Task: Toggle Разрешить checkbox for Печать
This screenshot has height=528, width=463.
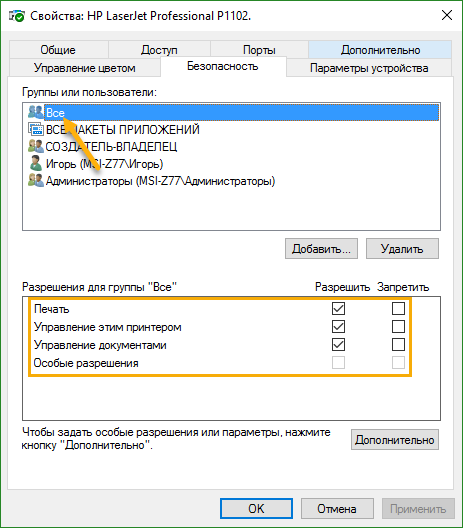Action: tap(338, 308)
